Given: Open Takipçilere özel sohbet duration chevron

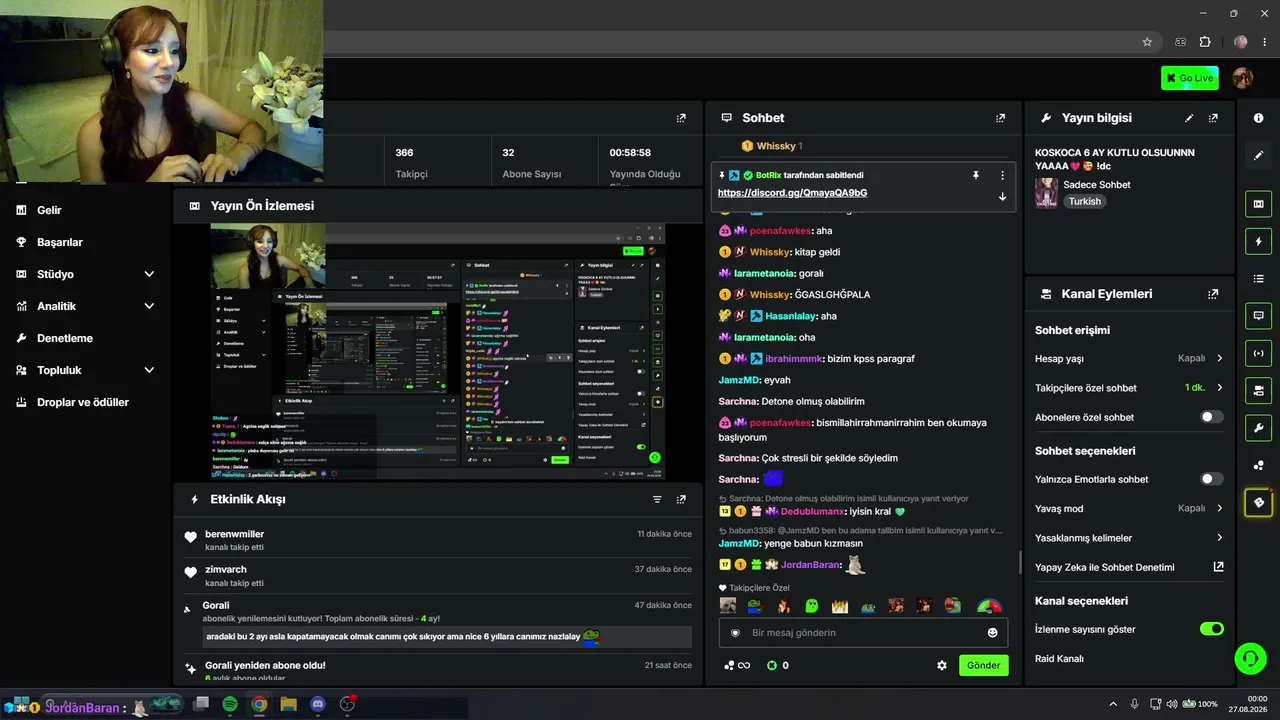Looking at the screenshot, I should (x=1219, y=388).
